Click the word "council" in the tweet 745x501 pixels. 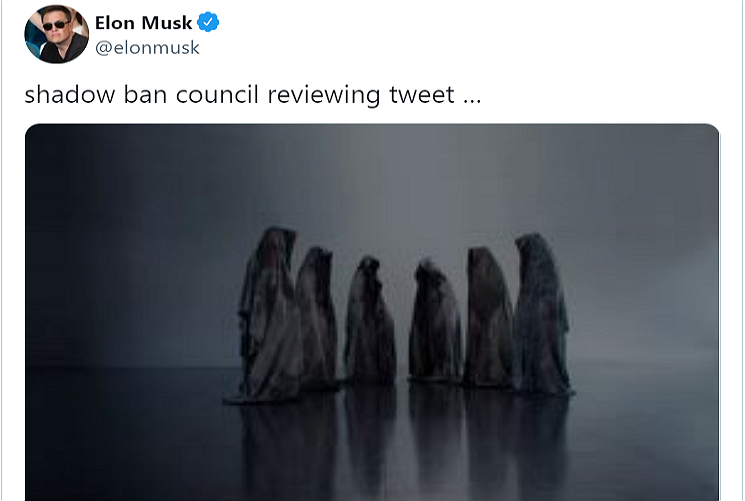coord(217,94)
